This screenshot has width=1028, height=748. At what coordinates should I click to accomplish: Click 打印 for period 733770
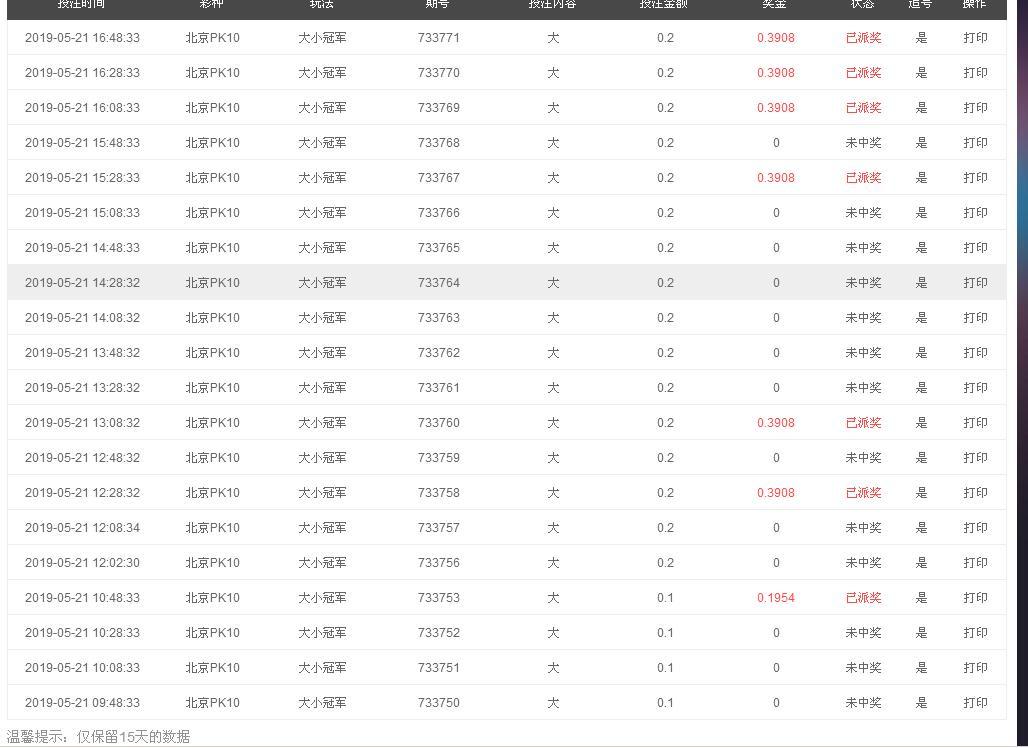(975, 73)
